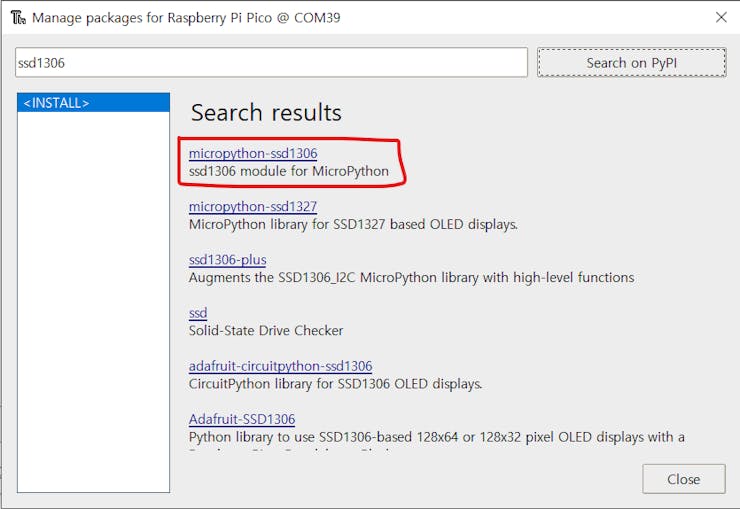This screenshot has height=509, width=740.
Task: Close the Manage packages dialog with X
Action: click(x=721, y=17)
